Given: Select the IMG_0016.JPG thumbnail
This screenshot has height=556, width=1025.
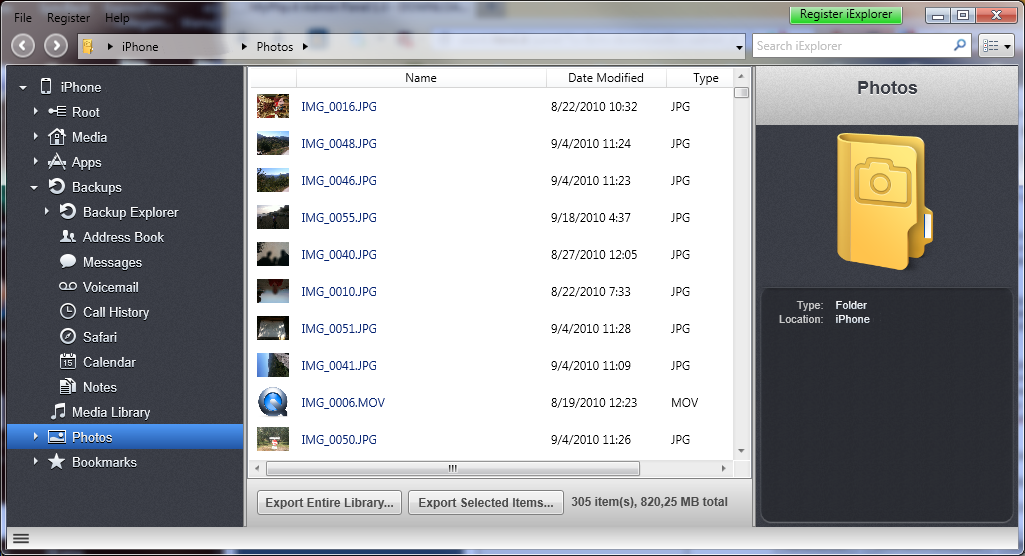Looking at the screenshot, I should point(273,106).
